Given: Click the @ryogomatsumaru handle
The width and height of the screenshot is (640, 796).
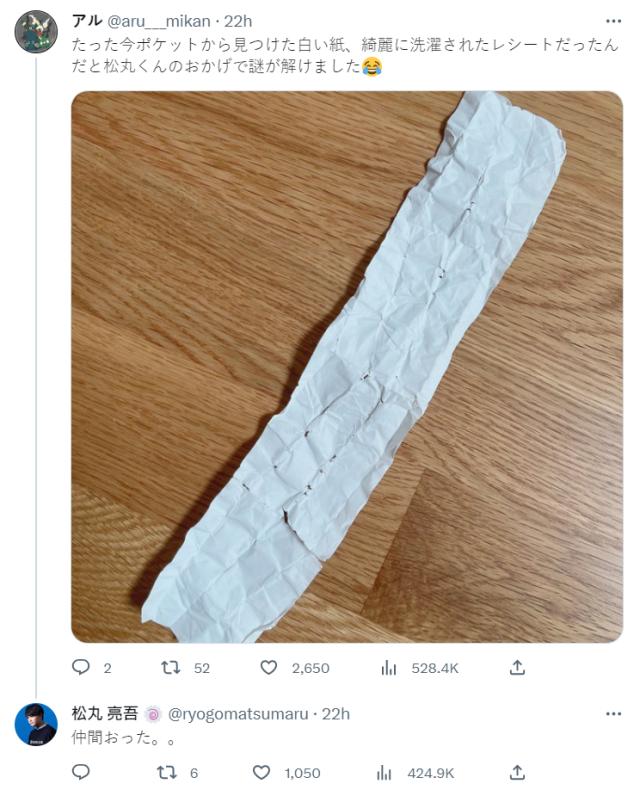Looking at the screenshot, I should 234,713.
